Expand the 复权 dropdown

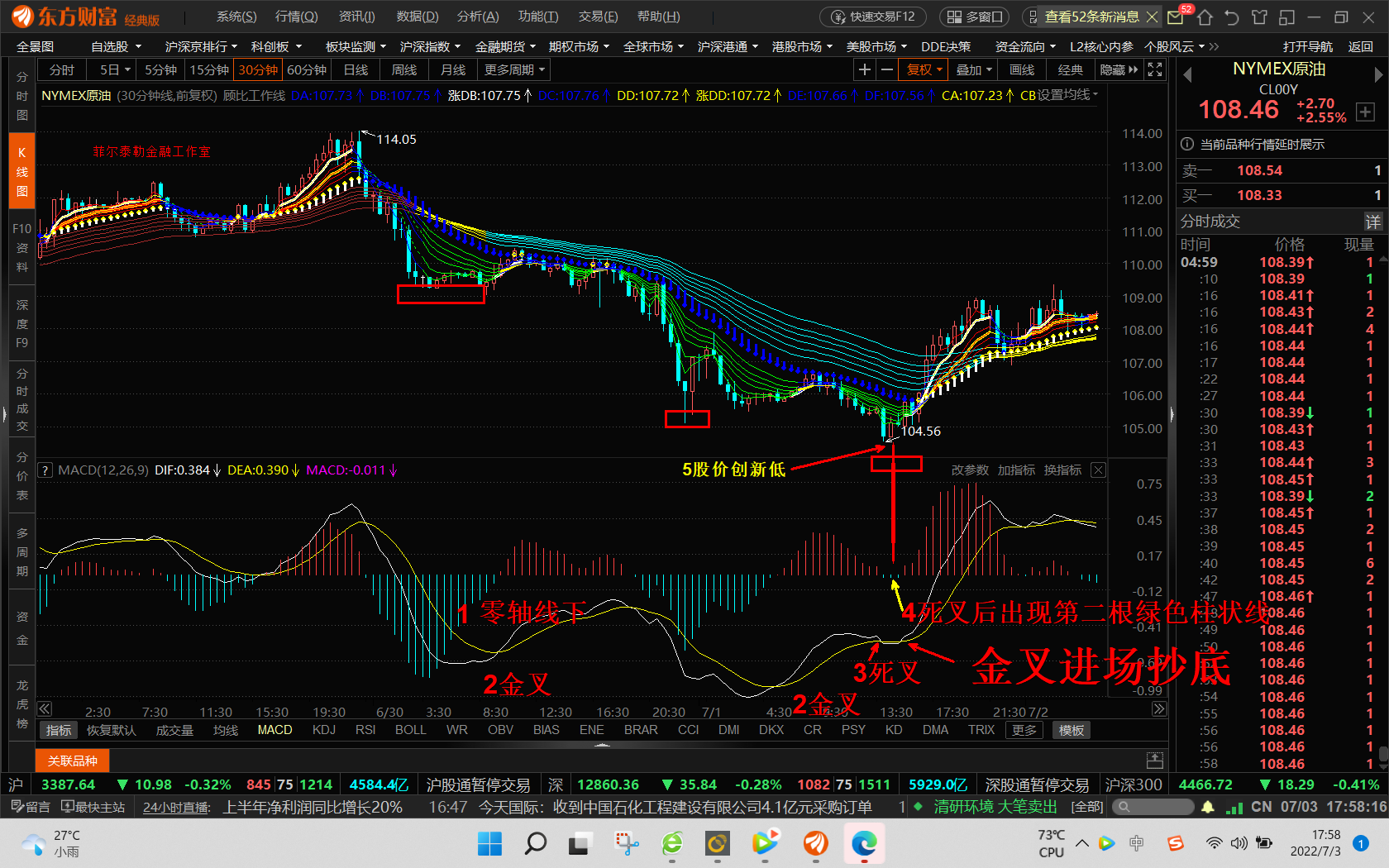coord(924,70)
